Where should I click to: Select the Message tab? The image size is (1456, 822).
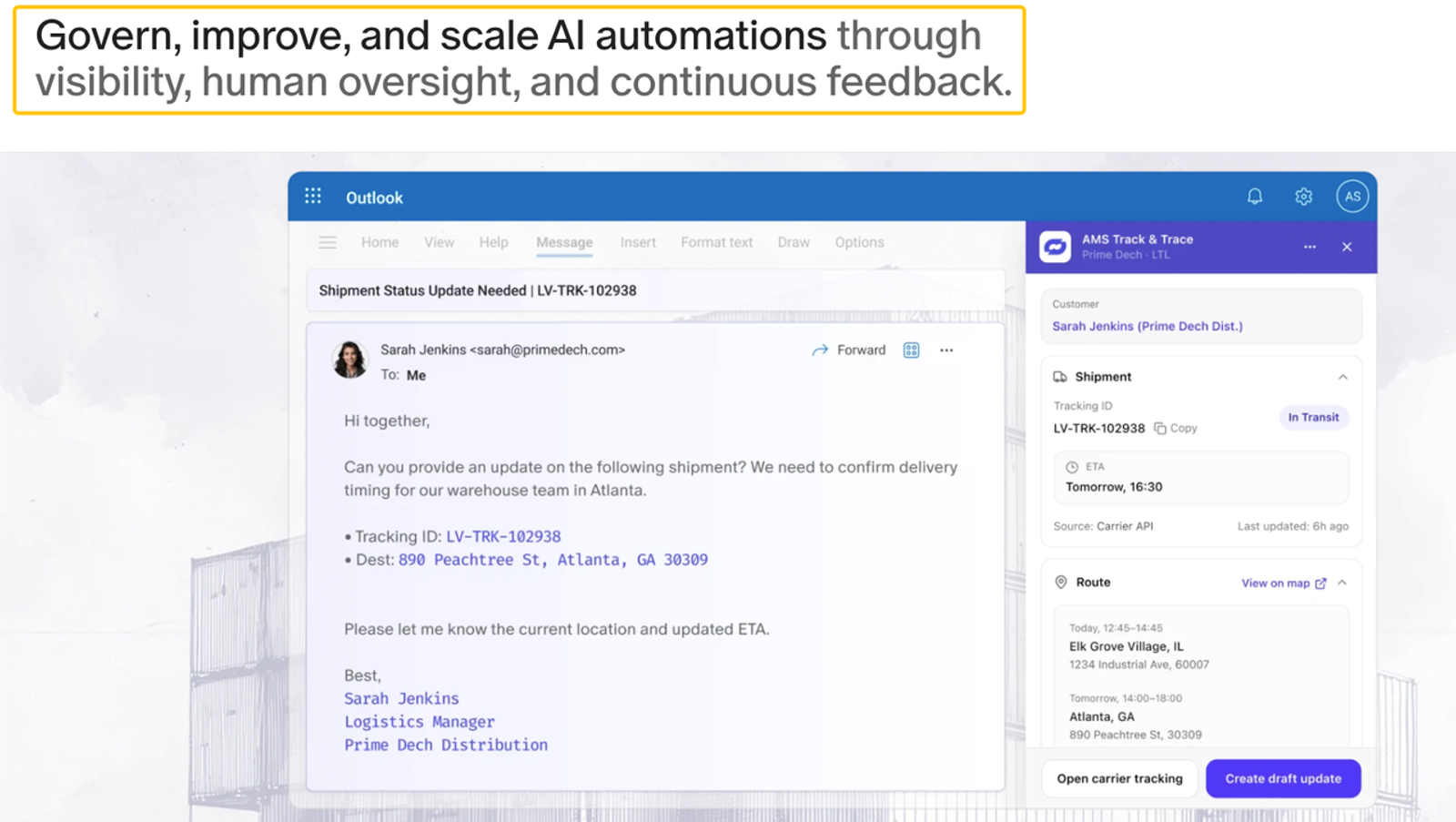[564, 243]
